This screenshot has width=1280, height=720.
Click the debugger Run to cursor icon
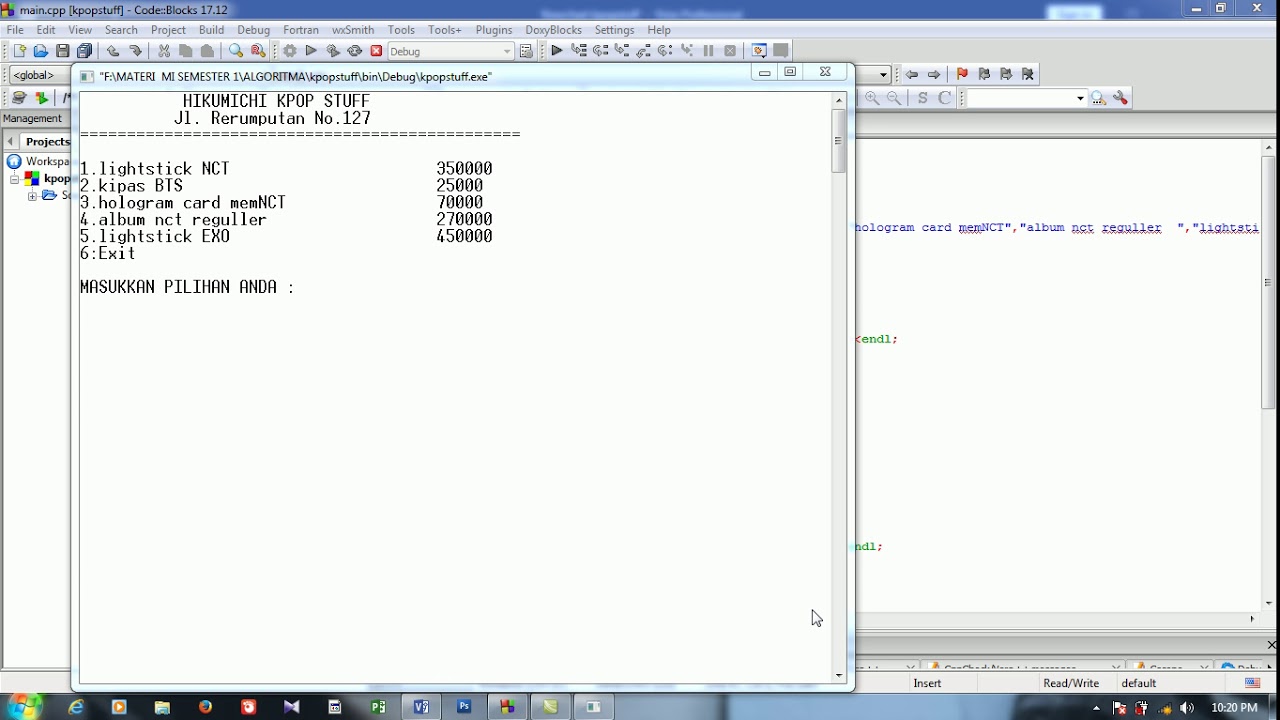[578, 51]
